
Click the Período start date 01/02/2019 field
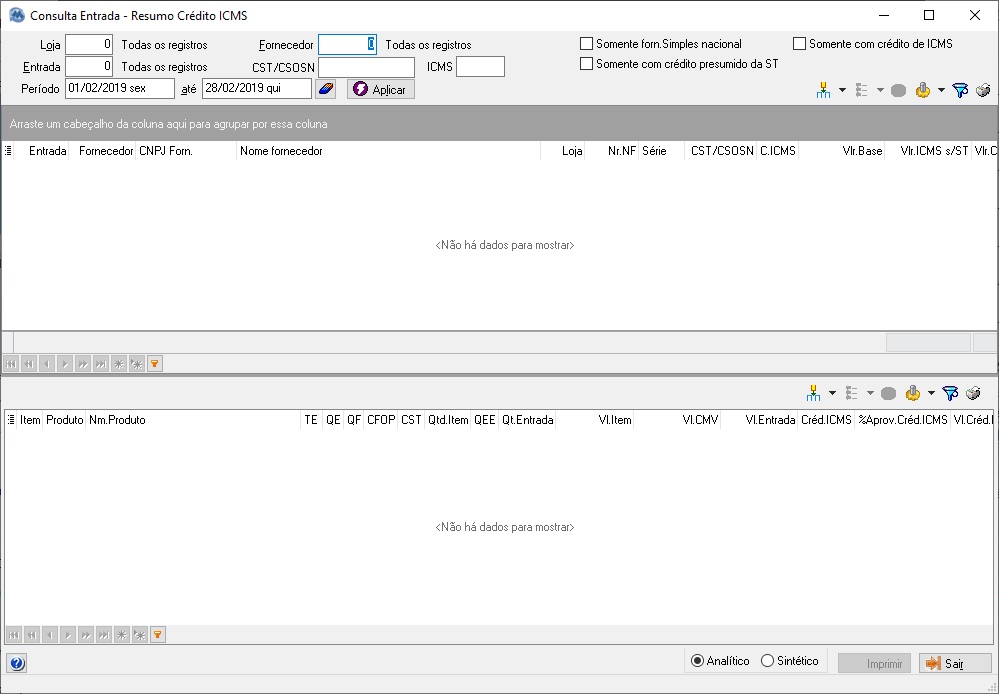(120, 89)
